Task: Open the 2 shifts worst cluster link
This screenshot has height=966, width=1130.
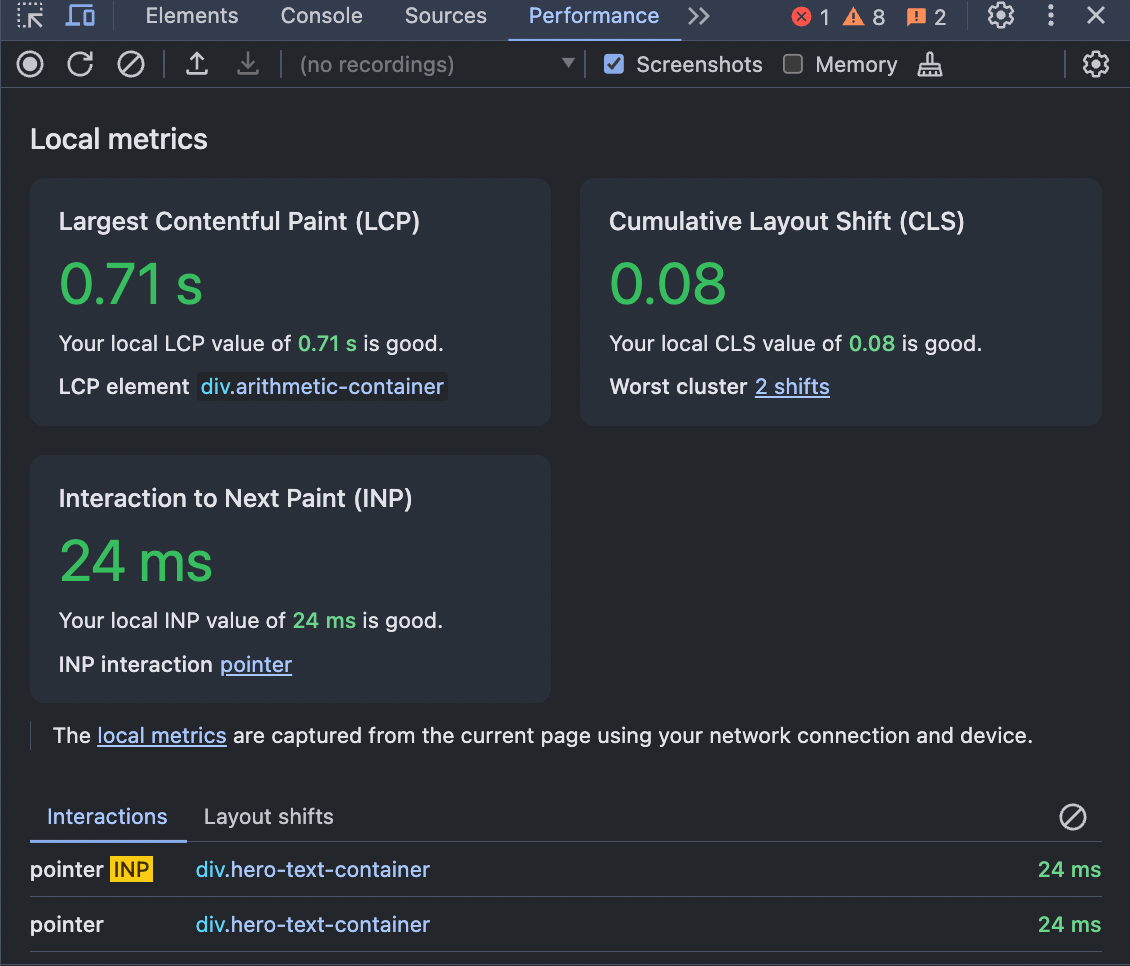Action: click(791, 387)
